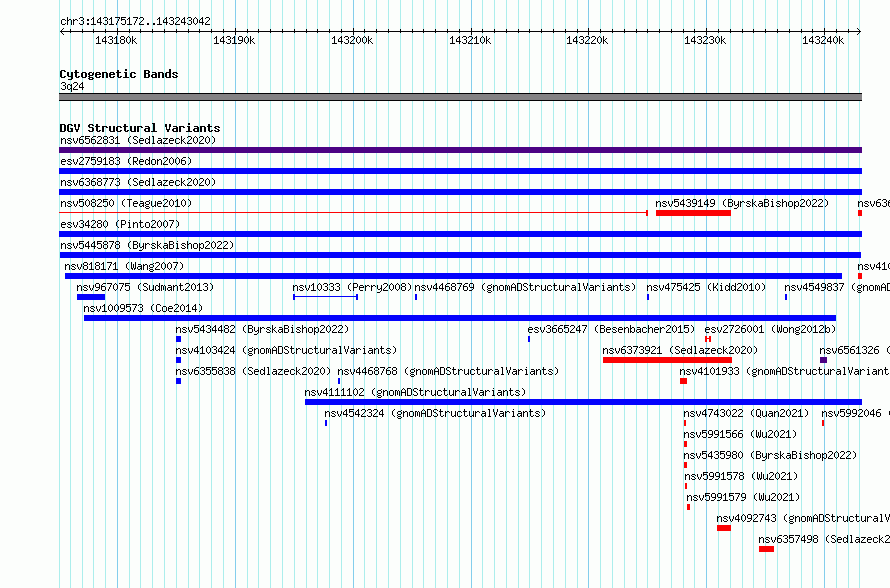Select the nsv818171 (Wang2007) label
This screenshot has height=588, width=890.
tap(124, 266)
